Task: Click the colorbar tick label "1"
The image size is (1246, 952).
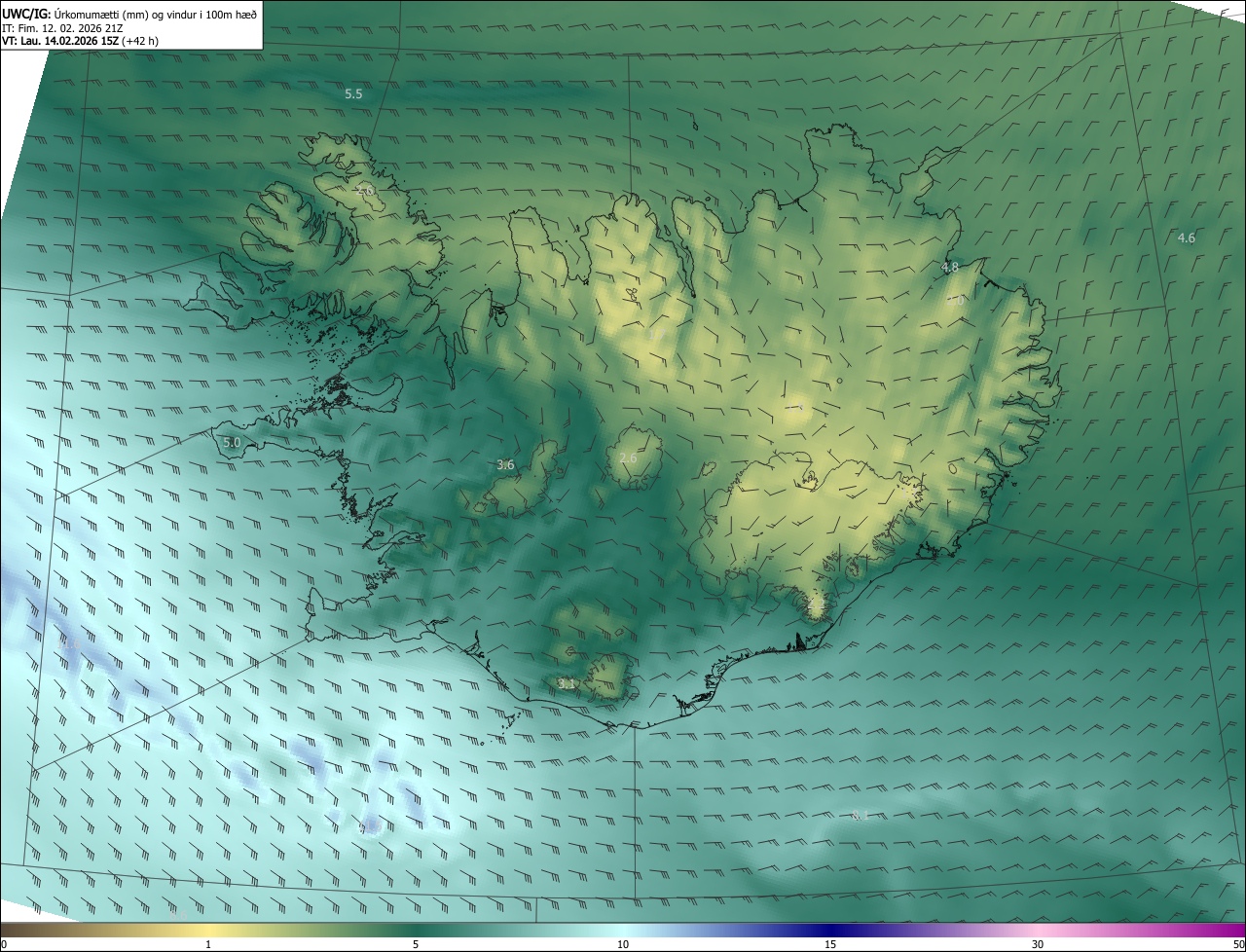Action: 208,944
